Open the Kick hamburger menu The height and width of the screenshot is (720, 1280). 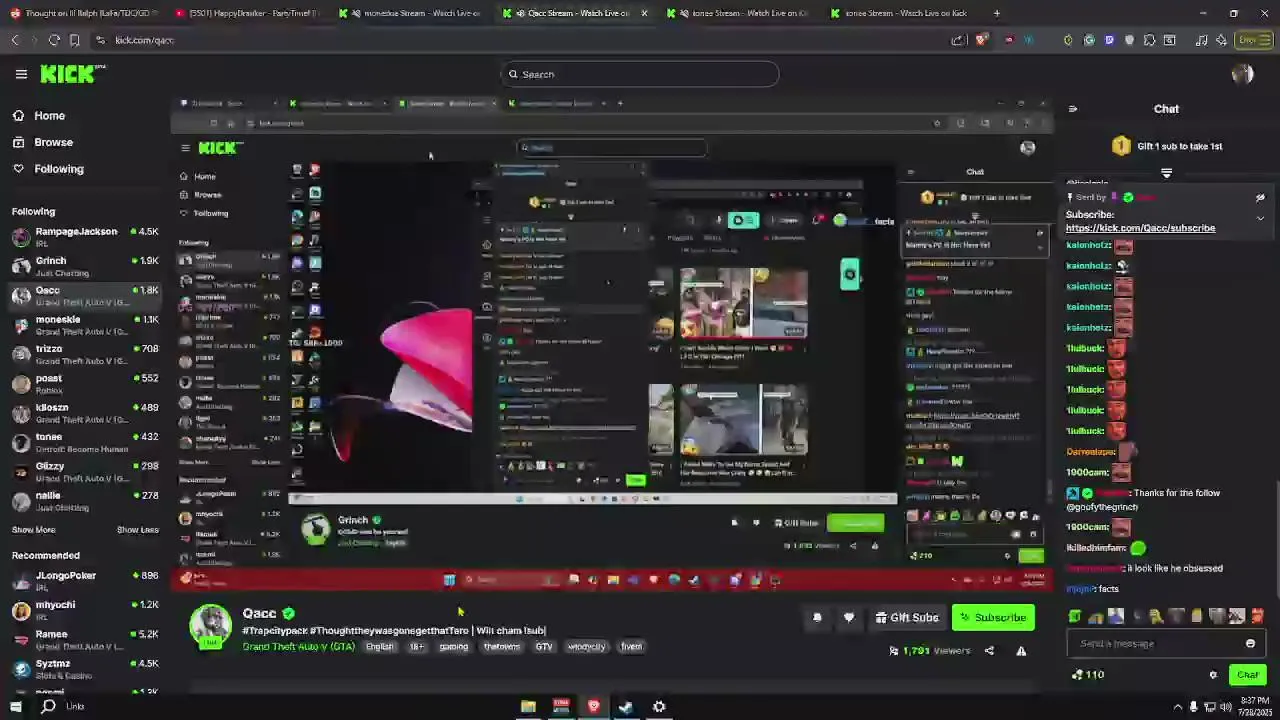[x=21, y=74]
